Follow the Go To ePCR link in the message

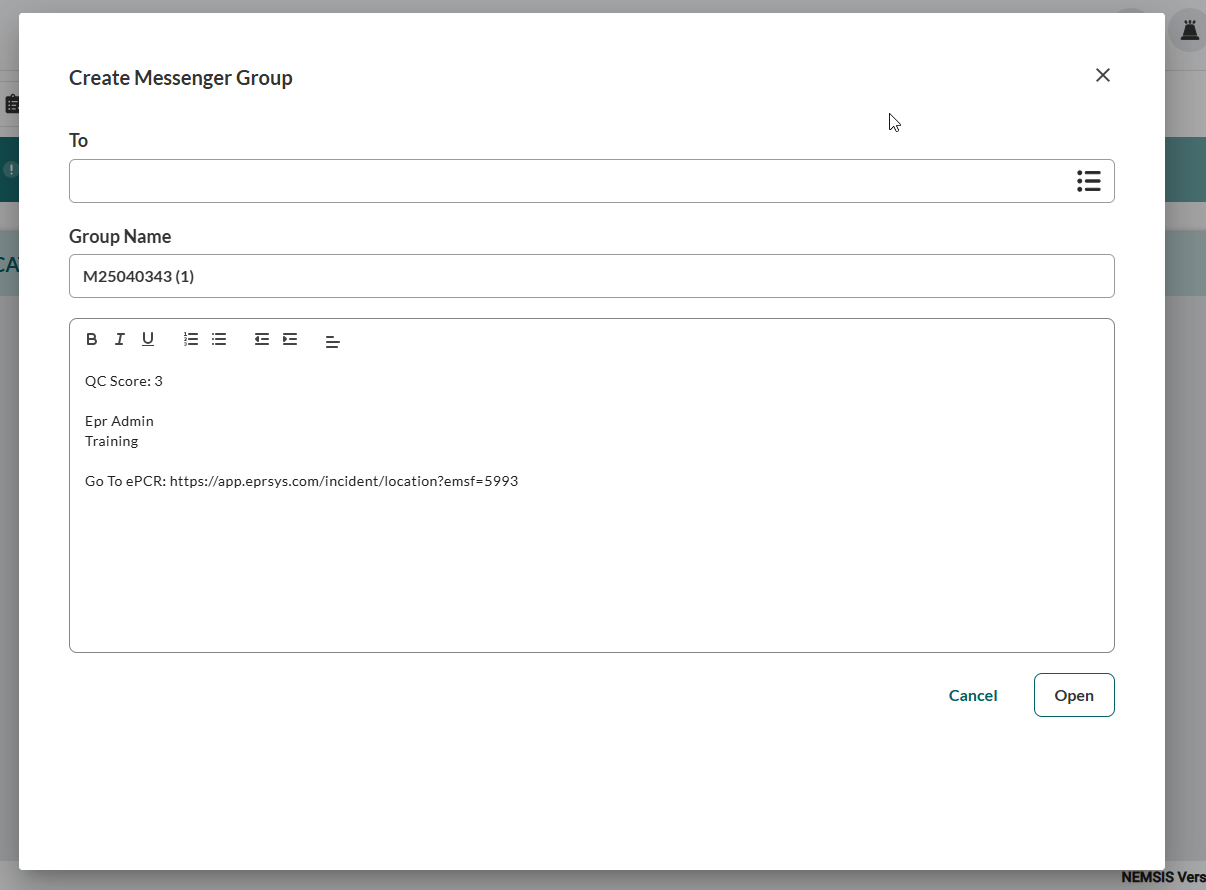click(x=344, y=481)
